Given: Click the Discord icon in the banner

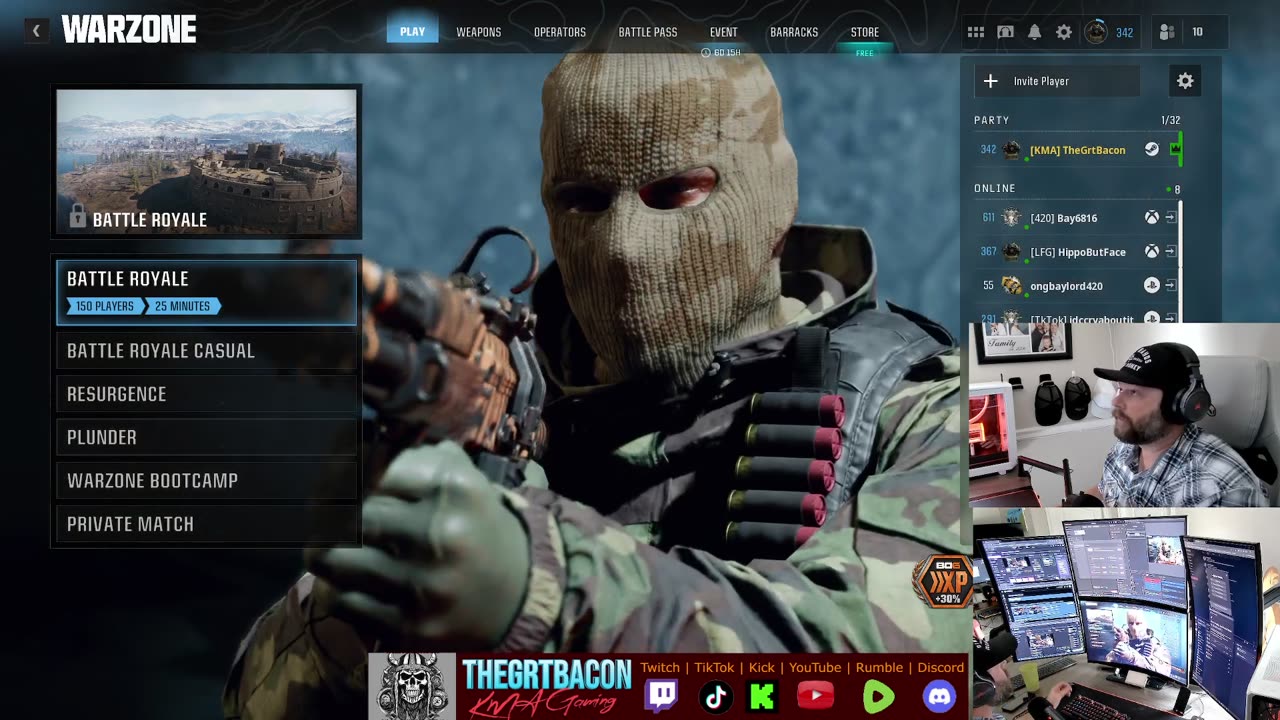Looking at the screenshot, I should click(x=939, y=696).
